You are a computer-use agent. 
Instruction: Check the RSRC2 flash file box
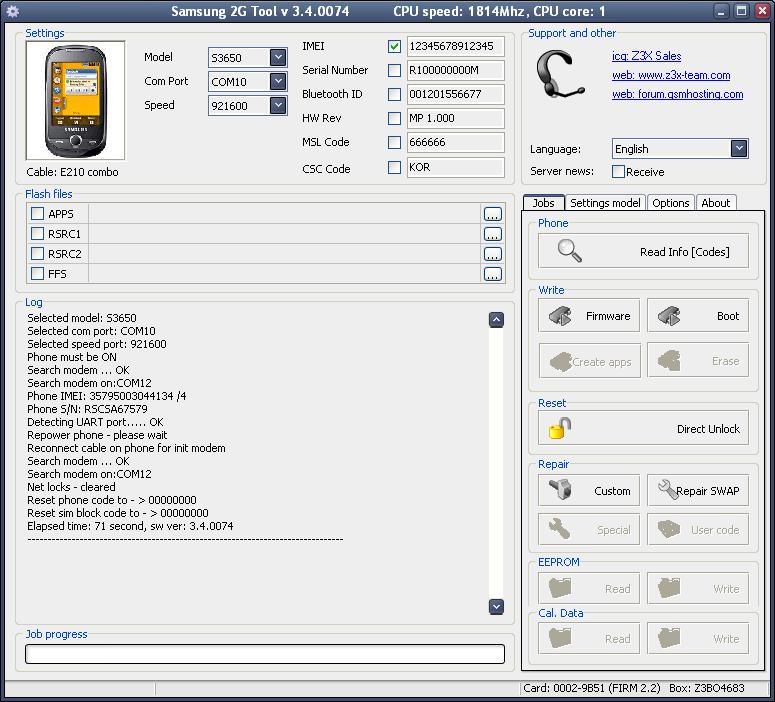(38, 254)
